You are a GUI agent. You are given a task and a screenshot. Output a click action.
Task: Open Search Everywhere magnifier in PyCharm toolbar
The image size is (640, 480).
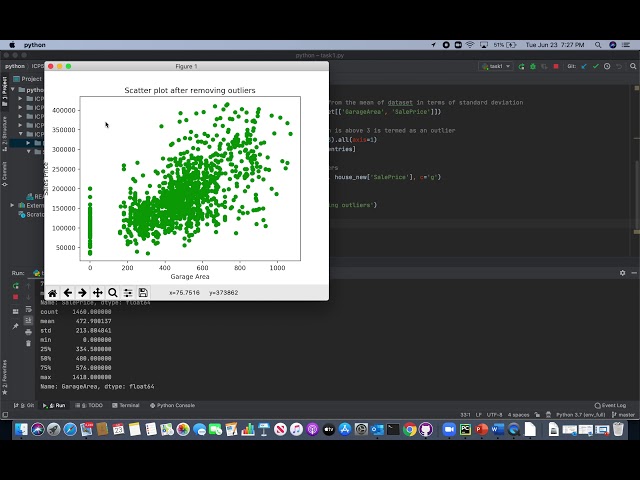[633, 66]
